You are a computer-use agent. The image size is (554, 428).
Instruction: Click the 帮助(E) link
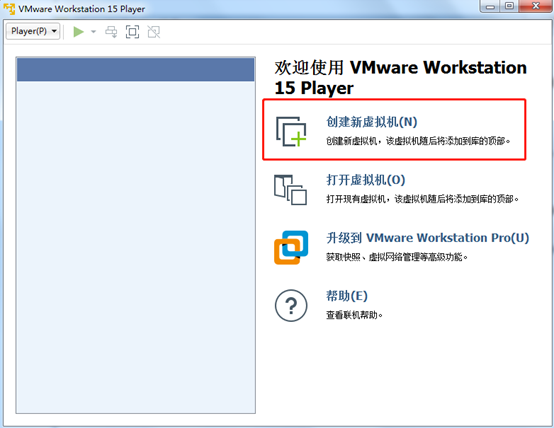(x=347, y=296)
